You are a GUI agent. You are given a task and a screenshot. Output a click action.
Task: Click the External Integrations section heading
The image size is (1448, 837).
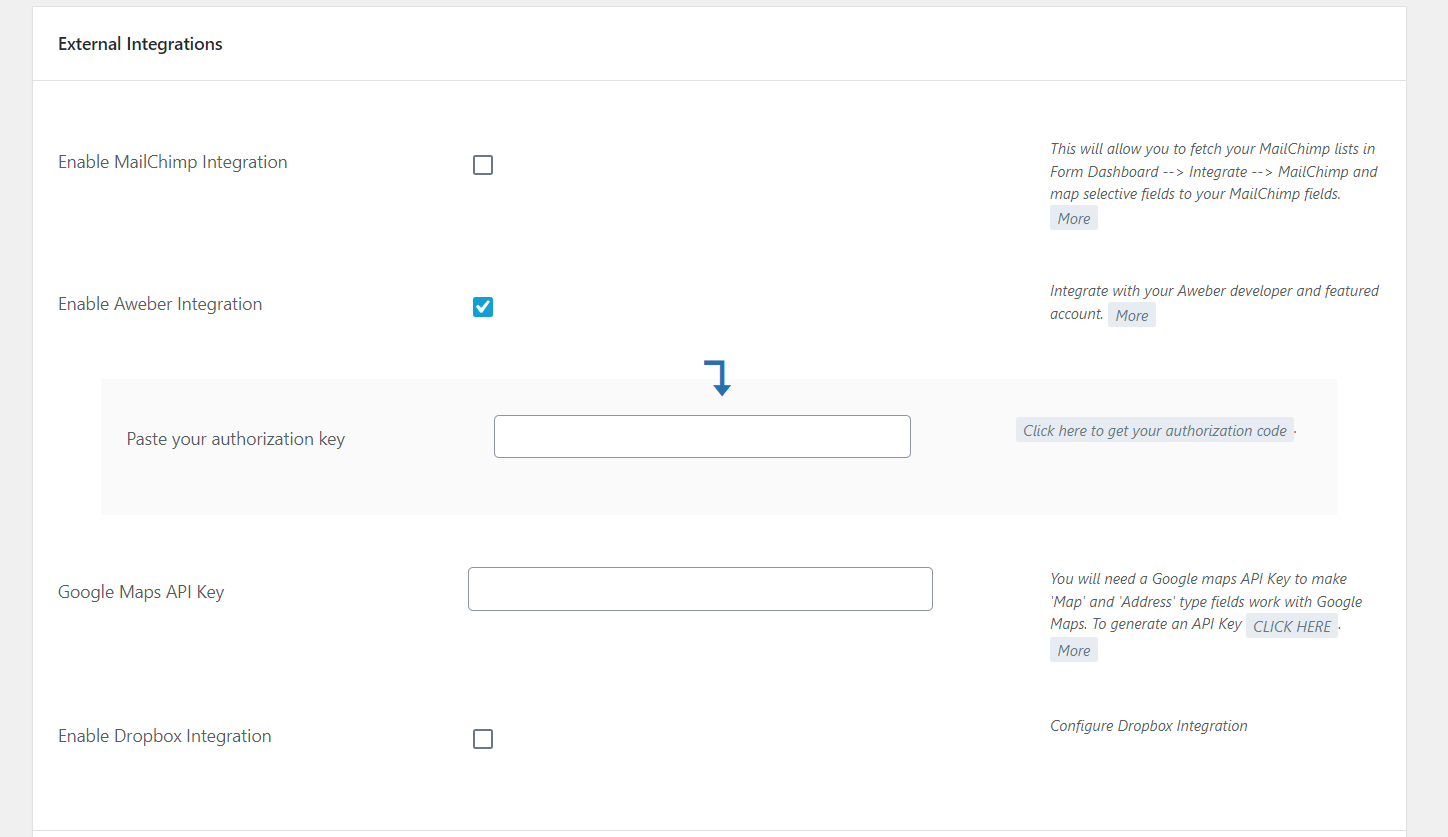click(x=140, y=44)
